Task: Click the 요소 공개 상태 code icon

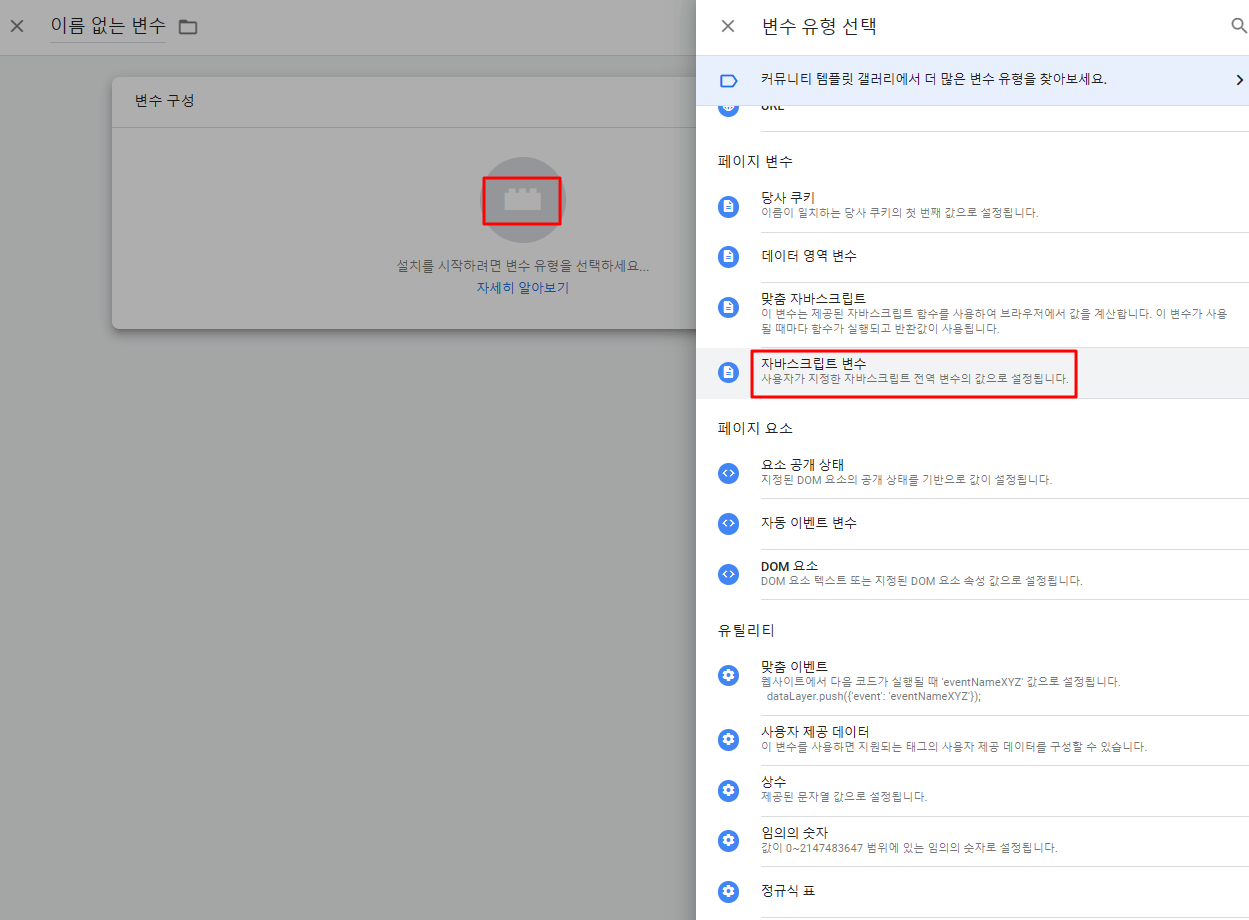Action: pyautogui.click(x=728, y=472)
